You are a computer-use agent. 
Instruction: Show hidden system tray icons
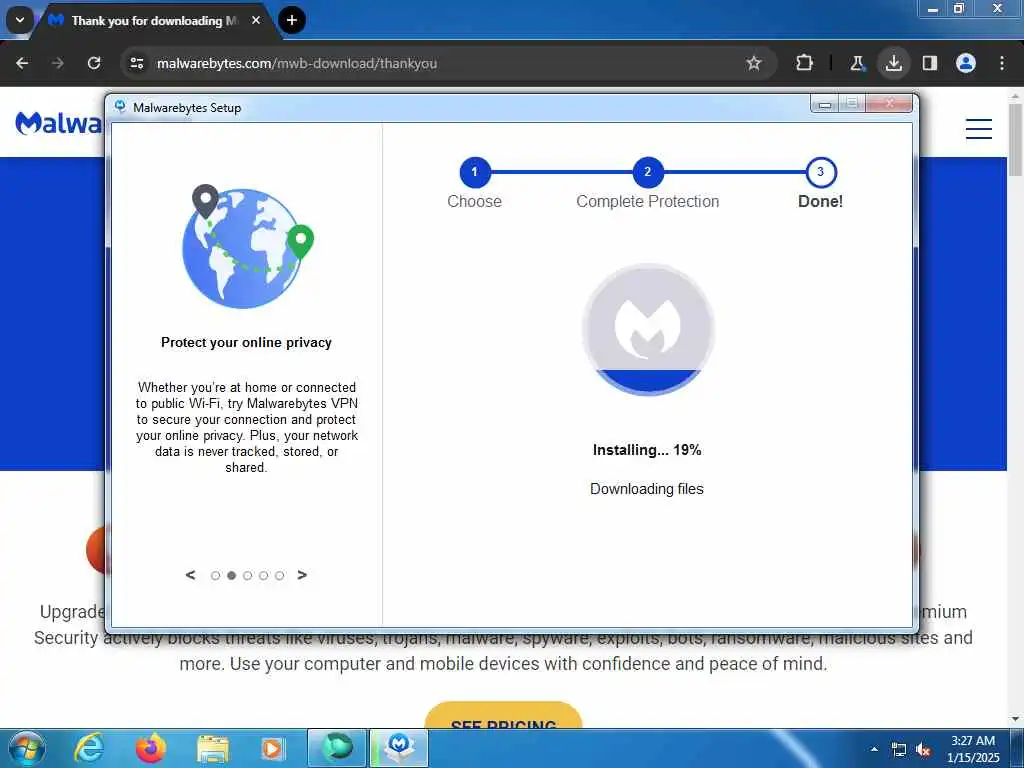[874, 749]
